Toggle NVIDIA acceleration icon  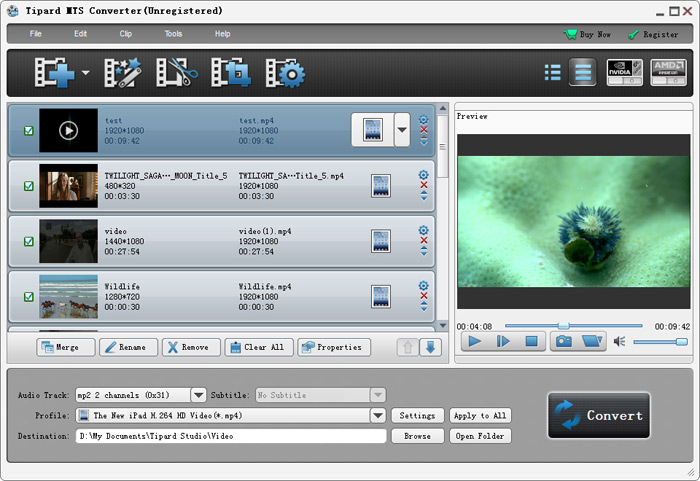625,72
